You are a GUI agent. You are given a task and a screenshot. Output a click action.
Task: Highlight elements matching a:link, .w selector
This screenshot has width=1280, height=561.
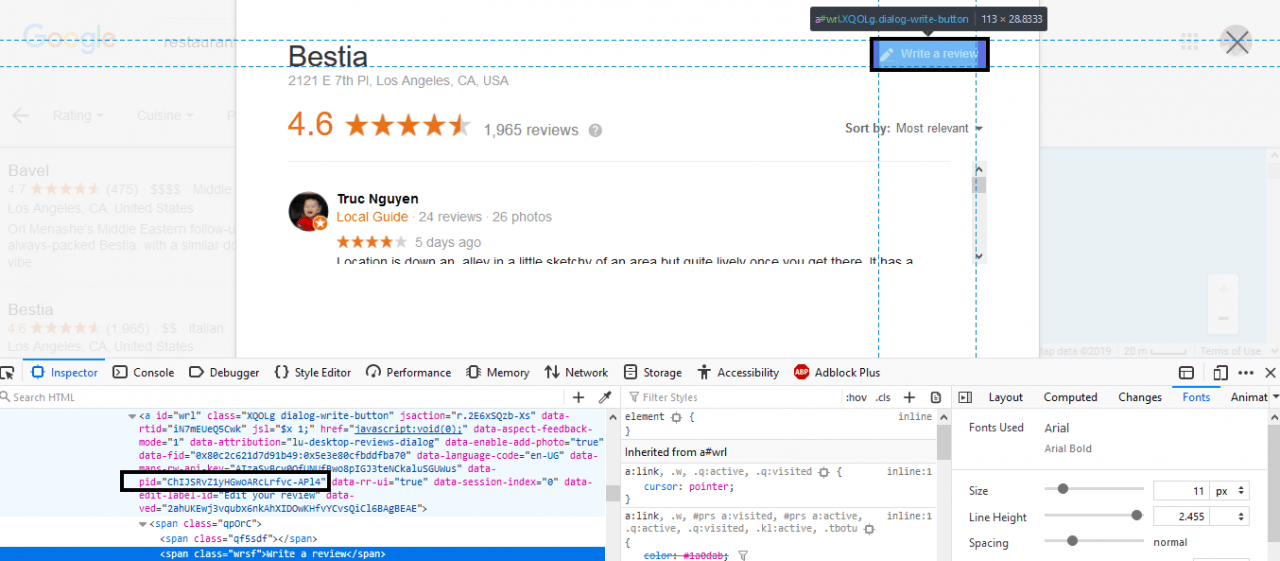point(824,471)
